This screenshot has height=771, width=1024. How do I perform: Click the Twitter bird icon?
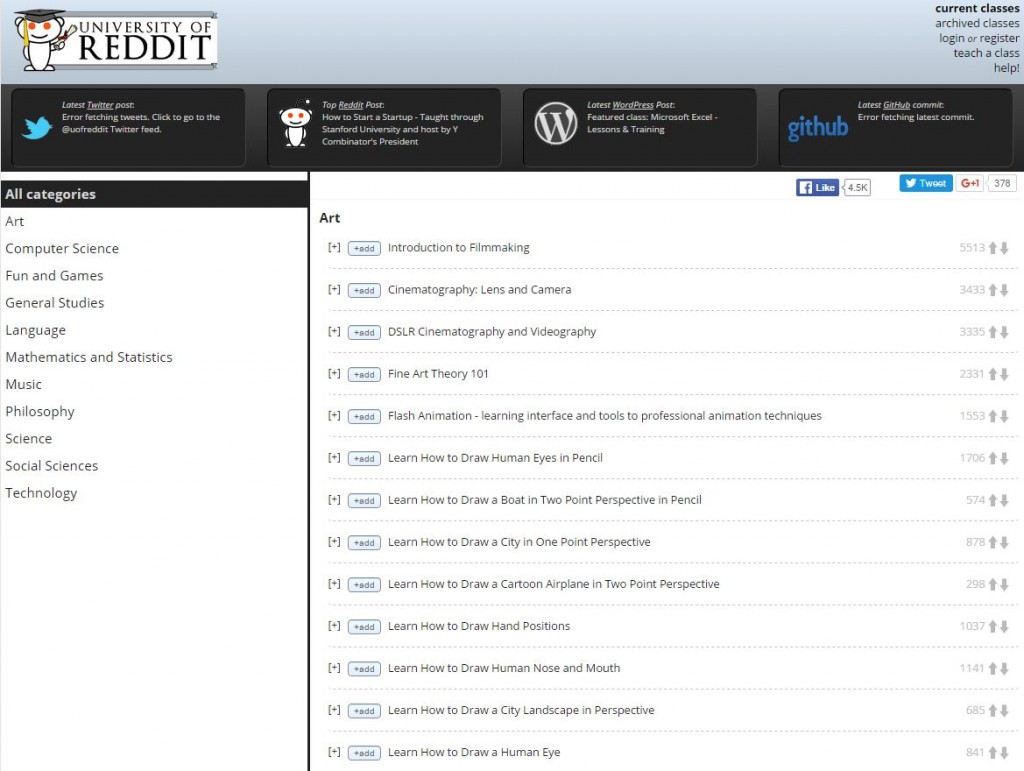click(37, 127)
